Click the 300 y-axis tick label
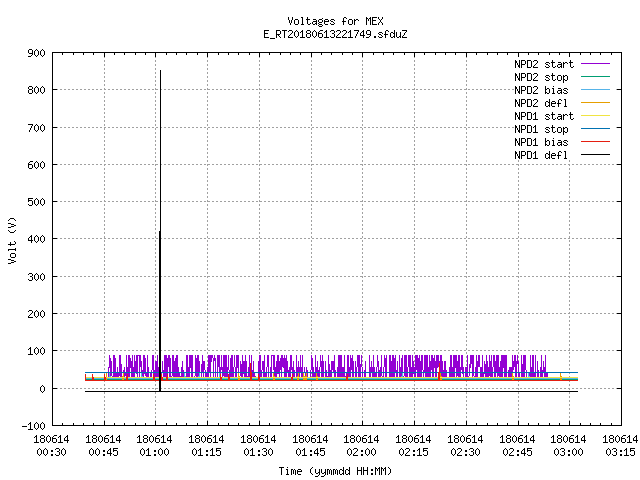 [x=36, y=277]
